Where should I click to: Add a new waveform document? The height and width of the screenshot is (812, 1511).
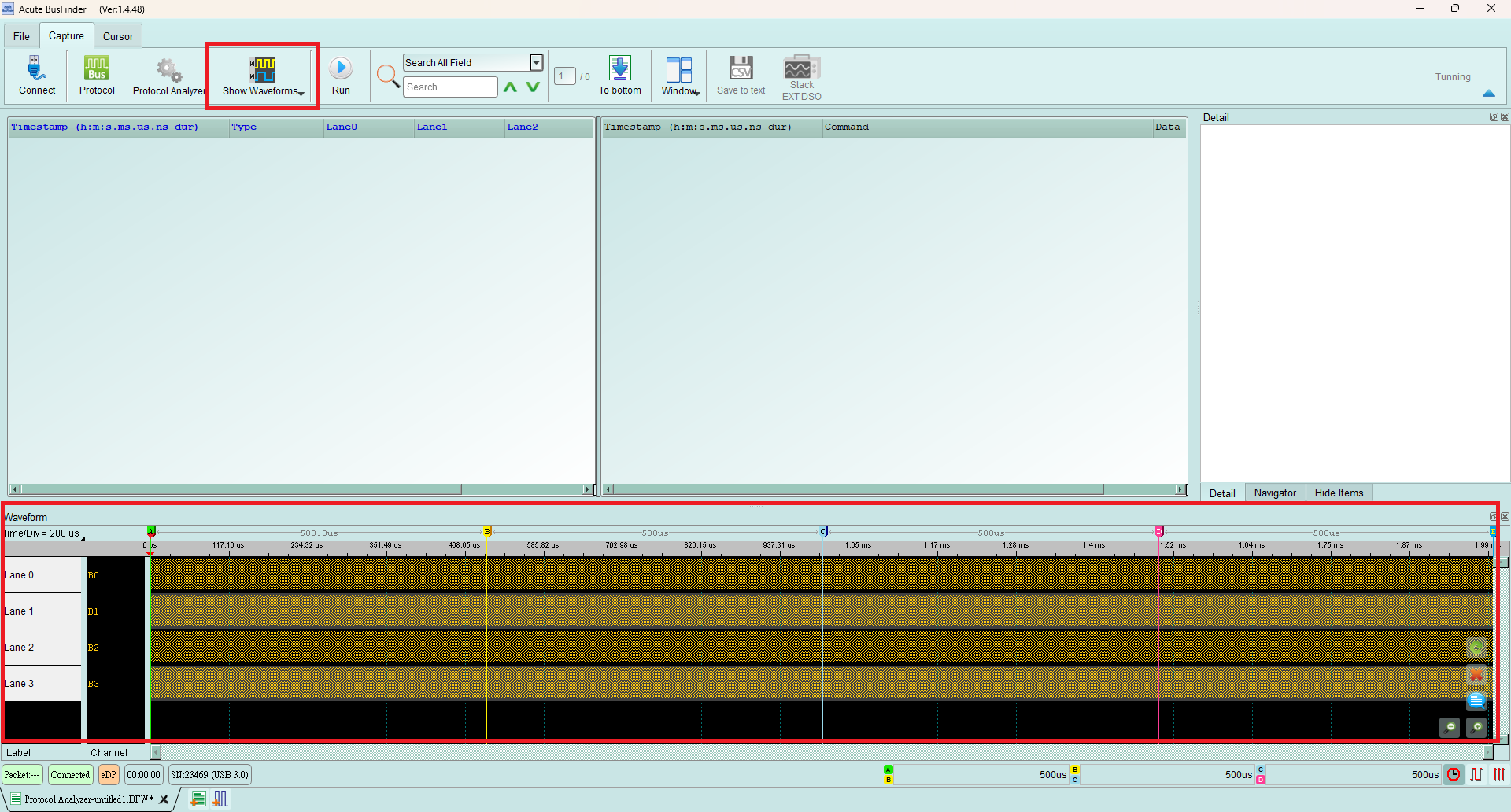(x=220, y=799)
